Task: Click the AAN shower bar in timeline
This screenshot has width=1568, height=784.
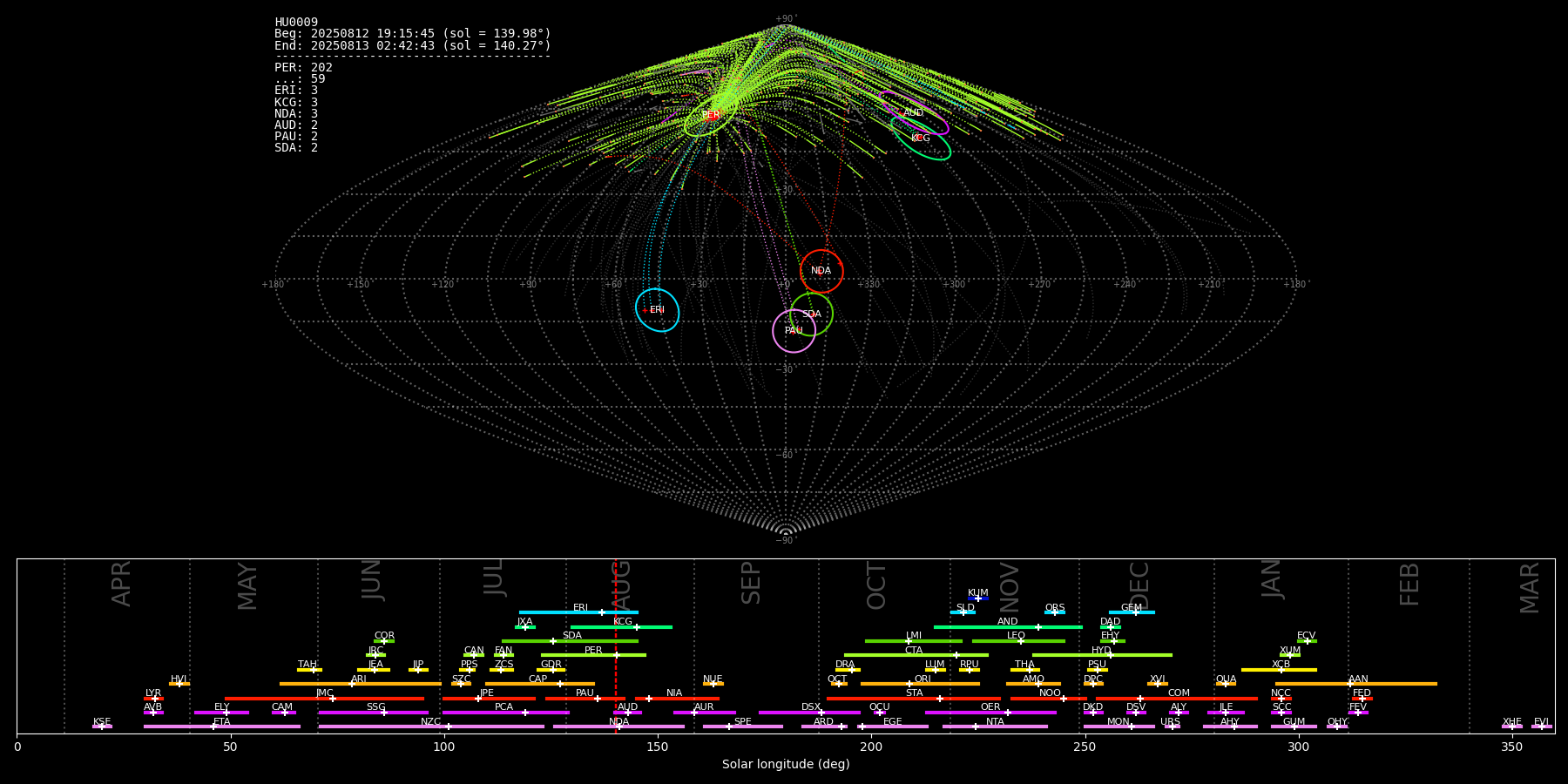Action: [1356, 684]
